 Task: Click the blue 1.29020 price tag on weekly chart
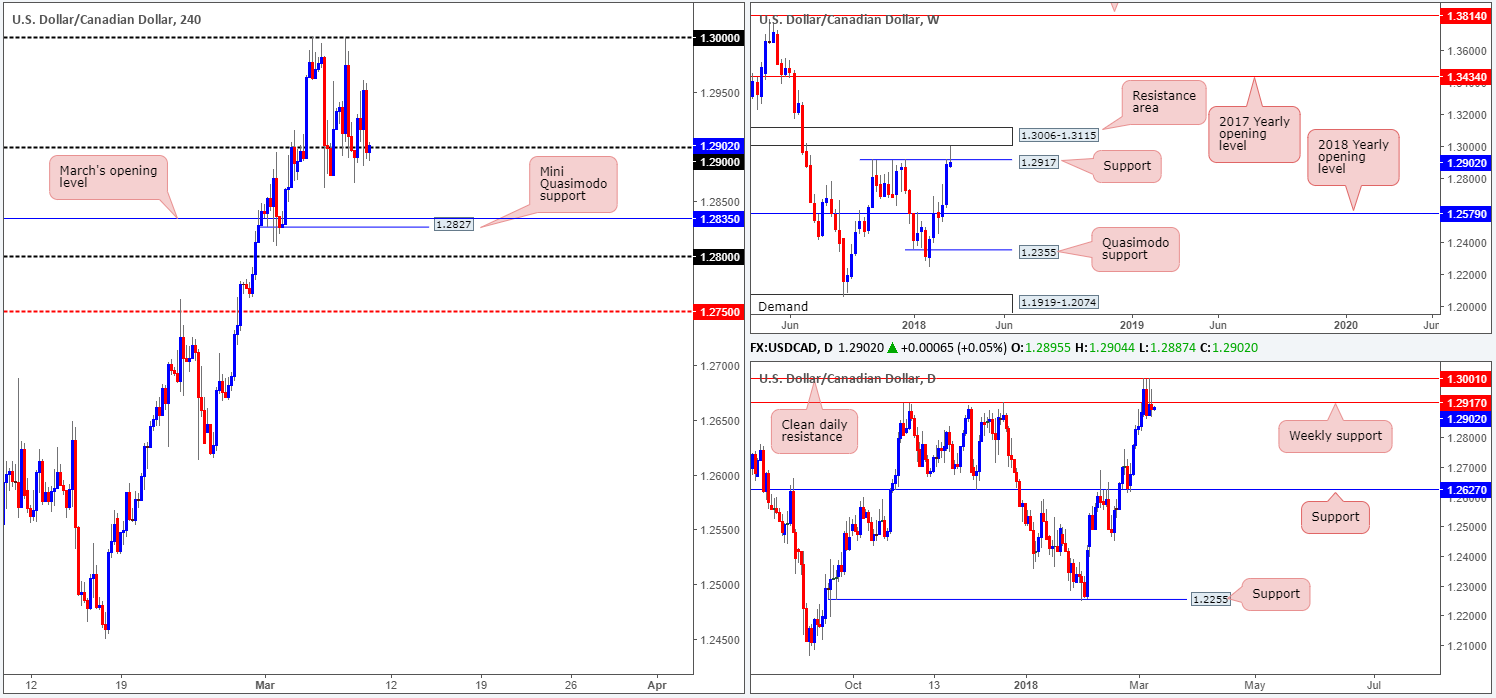pyautogui.click(x=1465, y=162)
